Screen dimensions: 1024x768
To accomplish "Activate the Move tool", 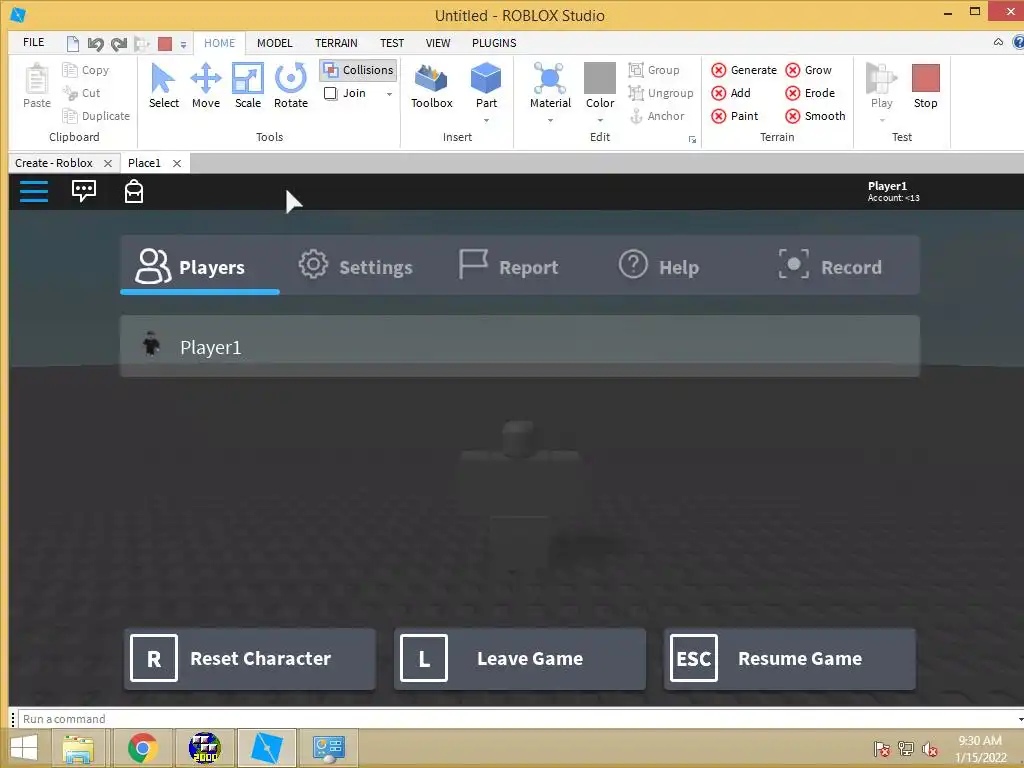I will coord(206,86).
